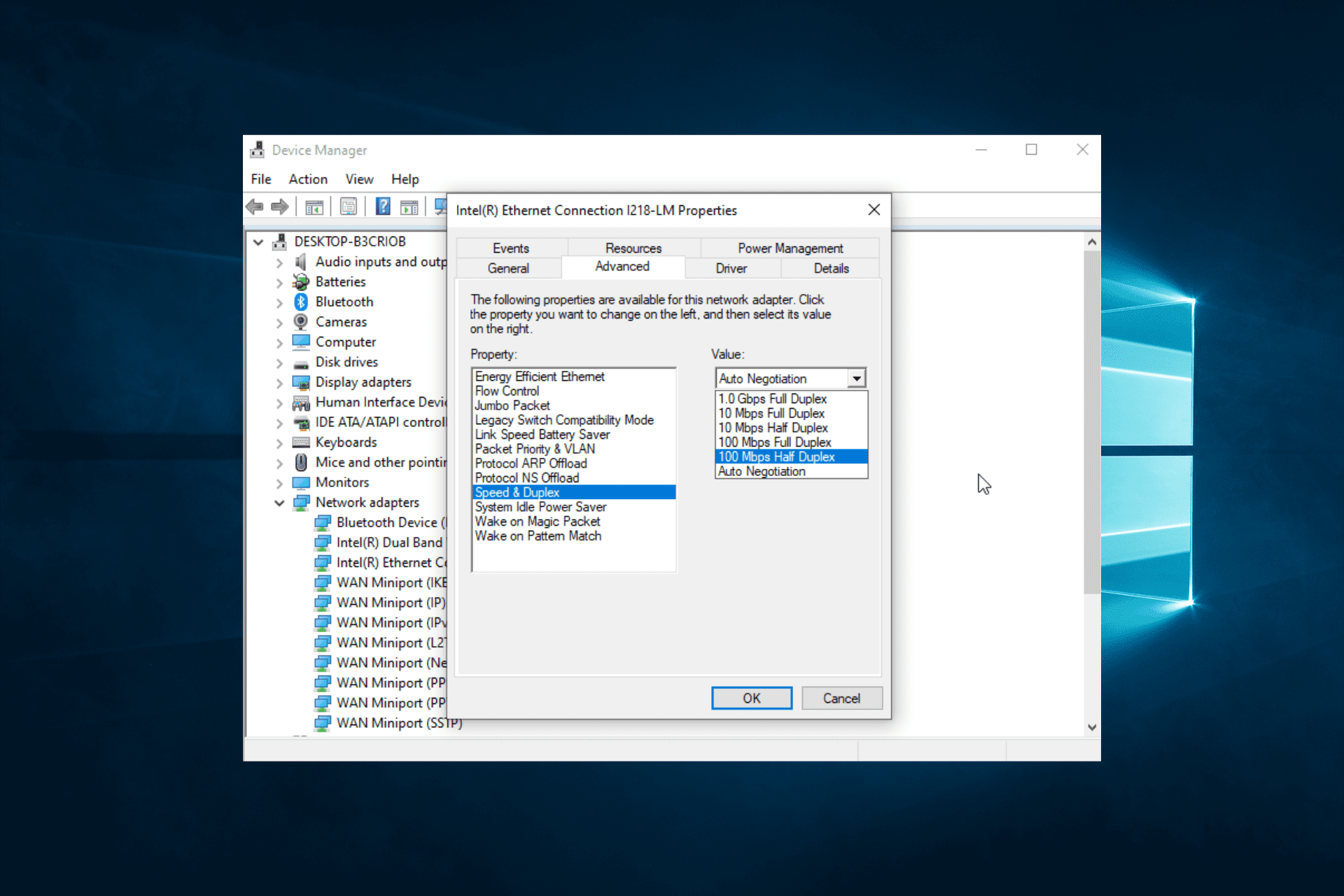
Task: Click the Batteries category icon
Action: click(x=301, y=281)
